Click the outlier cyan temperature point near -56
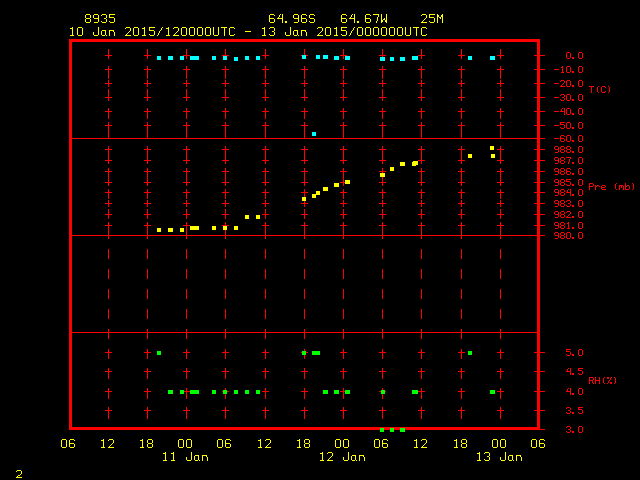This screenshot has height=480, width=640. coord(314,134)
